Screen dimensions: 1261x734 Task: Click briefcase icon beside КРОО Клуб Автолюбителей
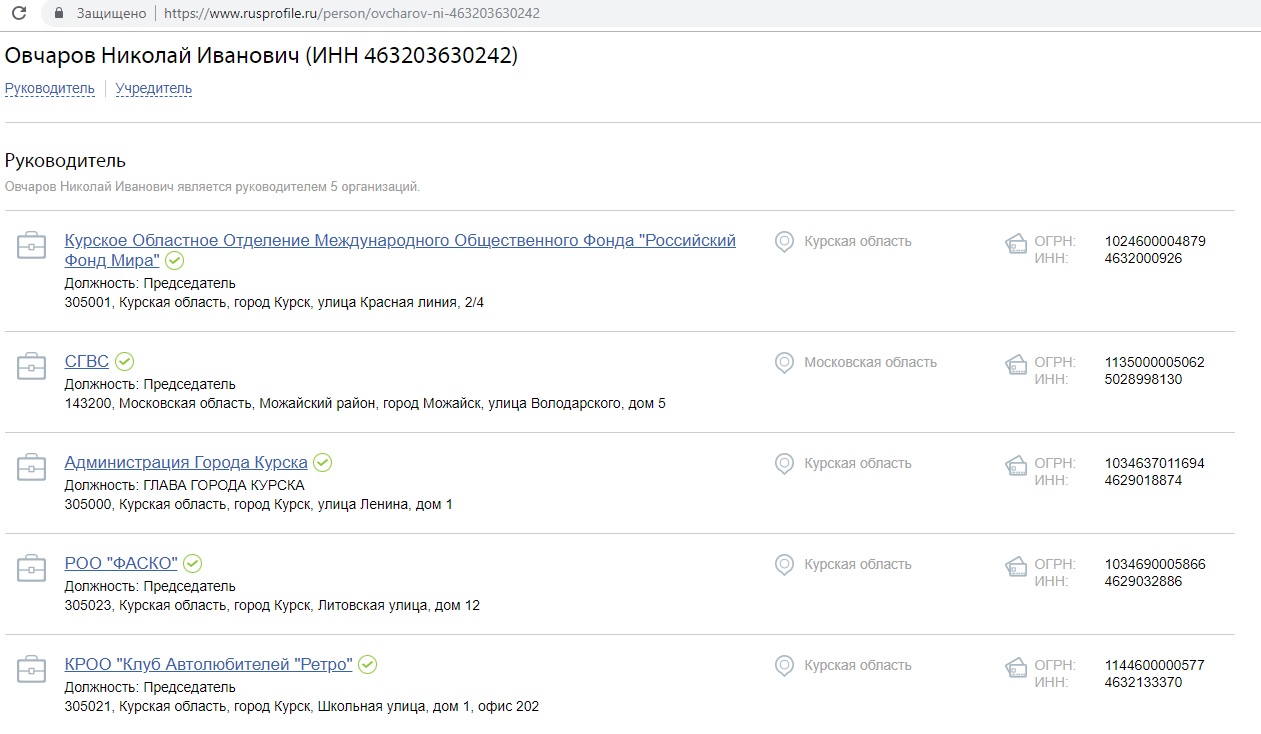[x=32, y=669]
